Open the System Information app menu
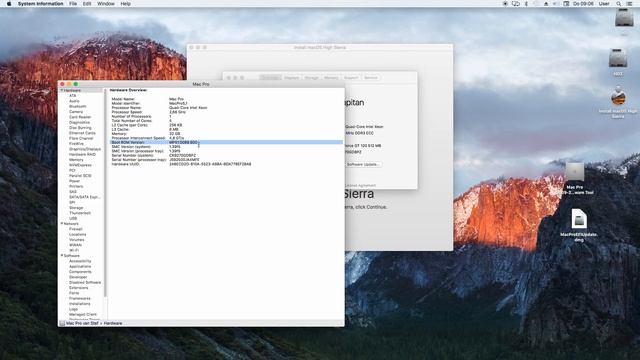Image resolution: width=640 pixels, height=360 pixels. [x=40, y=4]
